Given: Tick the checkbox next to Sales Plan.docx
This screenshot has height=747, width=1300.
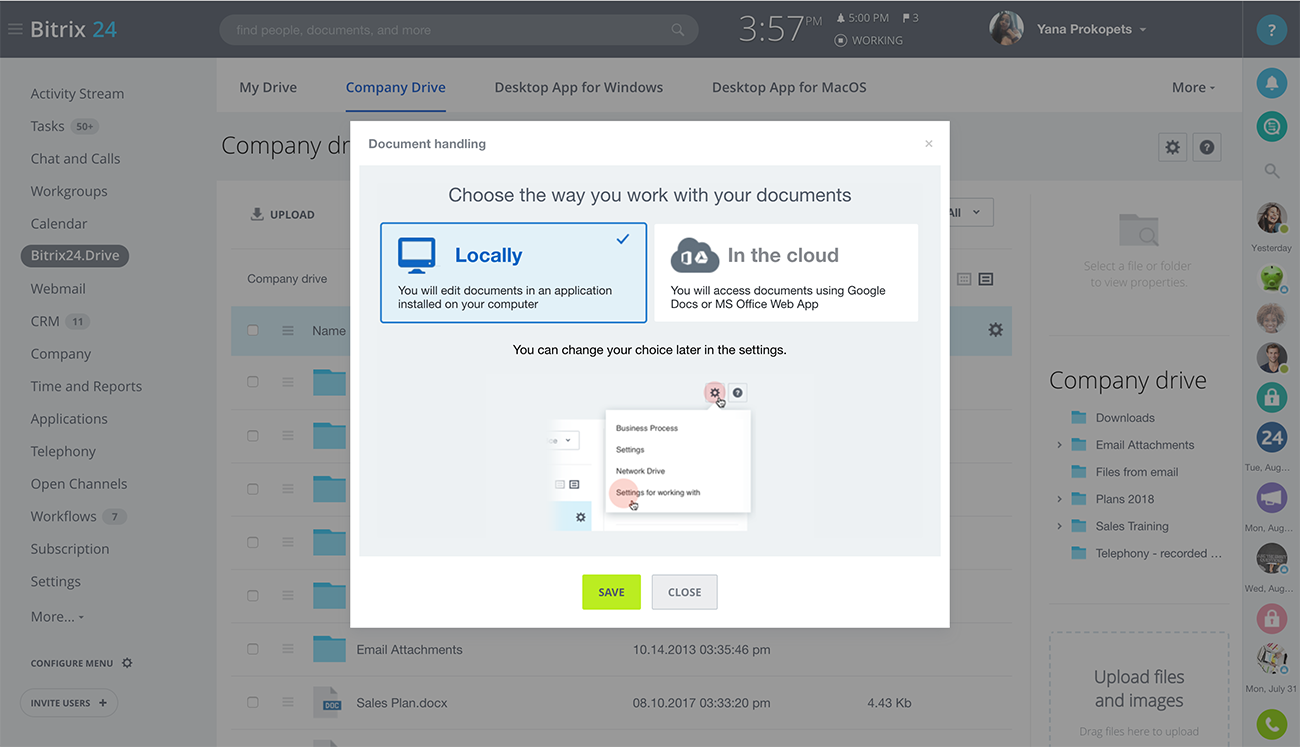Looking at the screenshot, I should coord(253,703).
